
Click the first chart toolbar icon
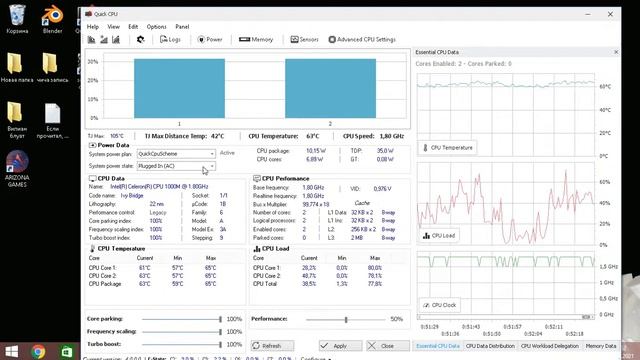[x=91, y=40]
